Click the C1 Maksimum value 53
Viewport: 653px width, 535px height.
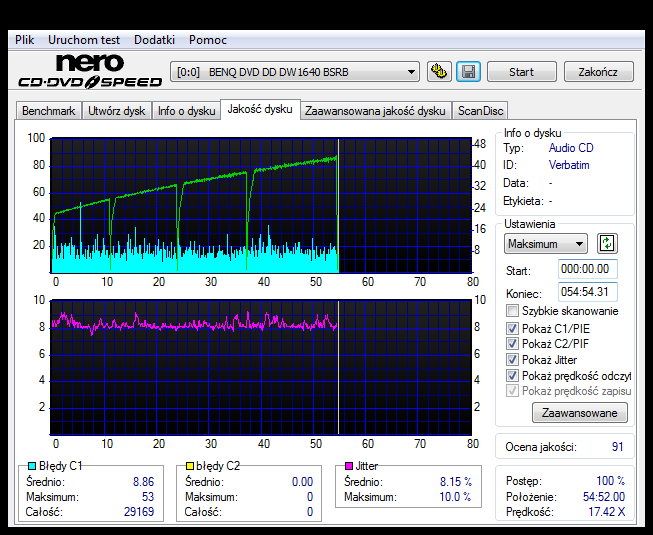[x=148, y=497]
